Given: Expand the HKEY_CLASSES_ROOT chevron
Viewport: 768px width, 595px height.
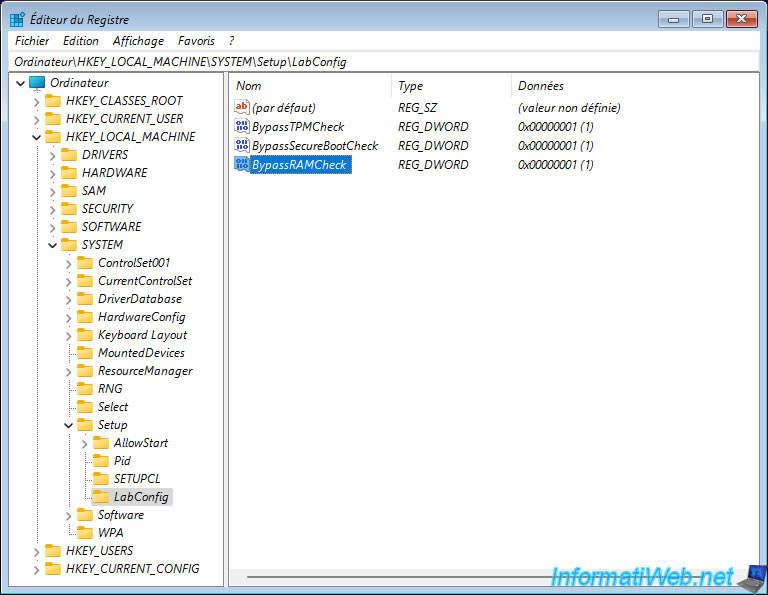Looking at the screenshot, I should pos(37,102).
